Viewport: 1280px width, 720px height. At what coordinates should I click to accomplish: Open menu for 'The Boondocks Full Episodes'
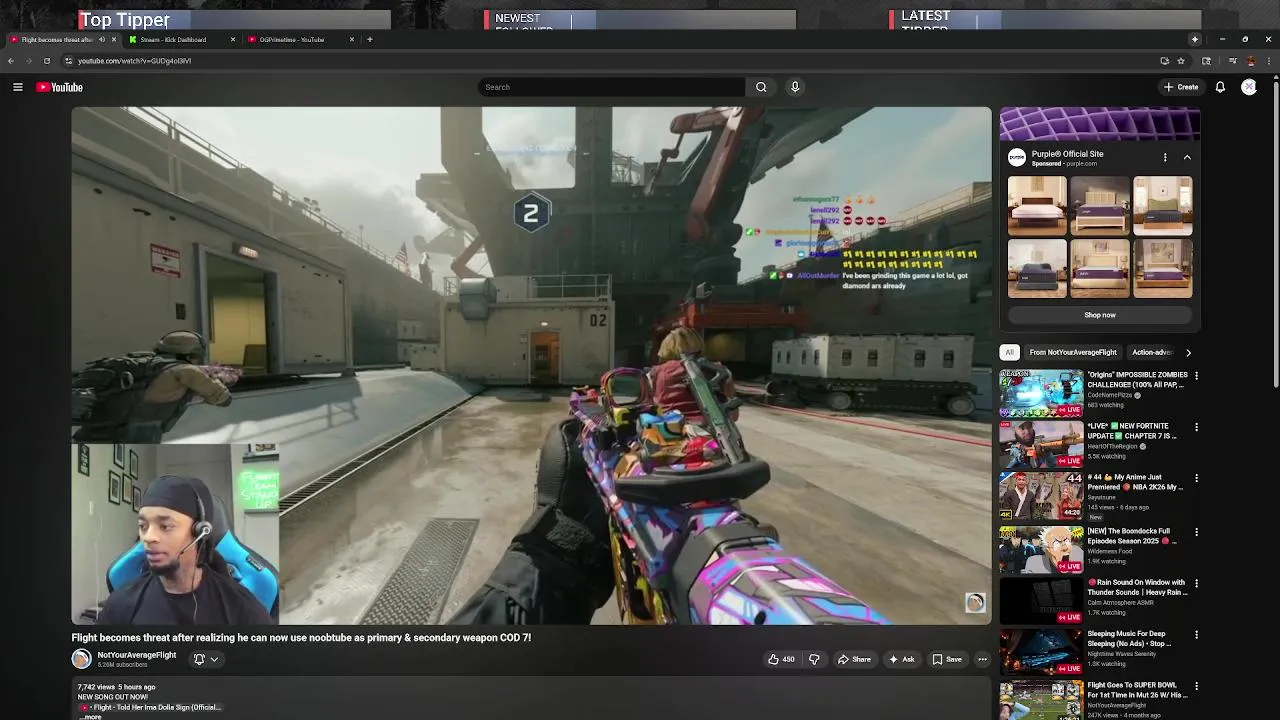point(1196,532)
